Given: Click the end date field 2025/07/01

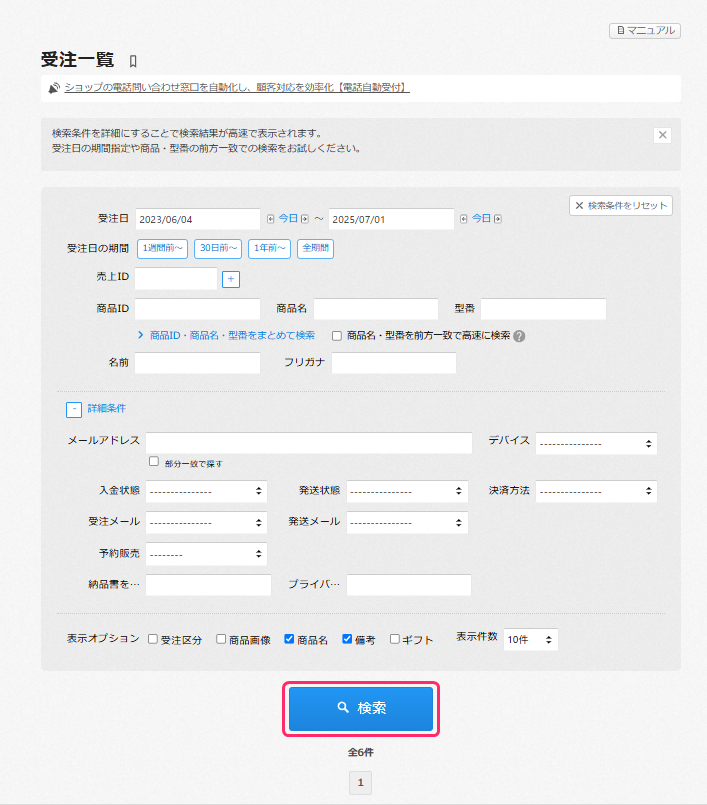Looking at the screenshot, I should pyautogui.click(x=391, y=219).
